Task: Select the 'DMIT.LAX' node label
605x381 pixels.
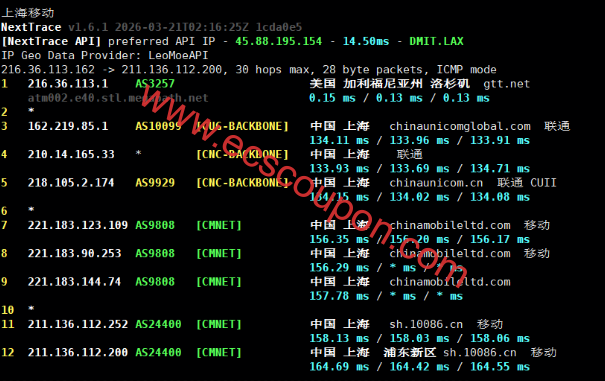Action: (x=436, y=41)
